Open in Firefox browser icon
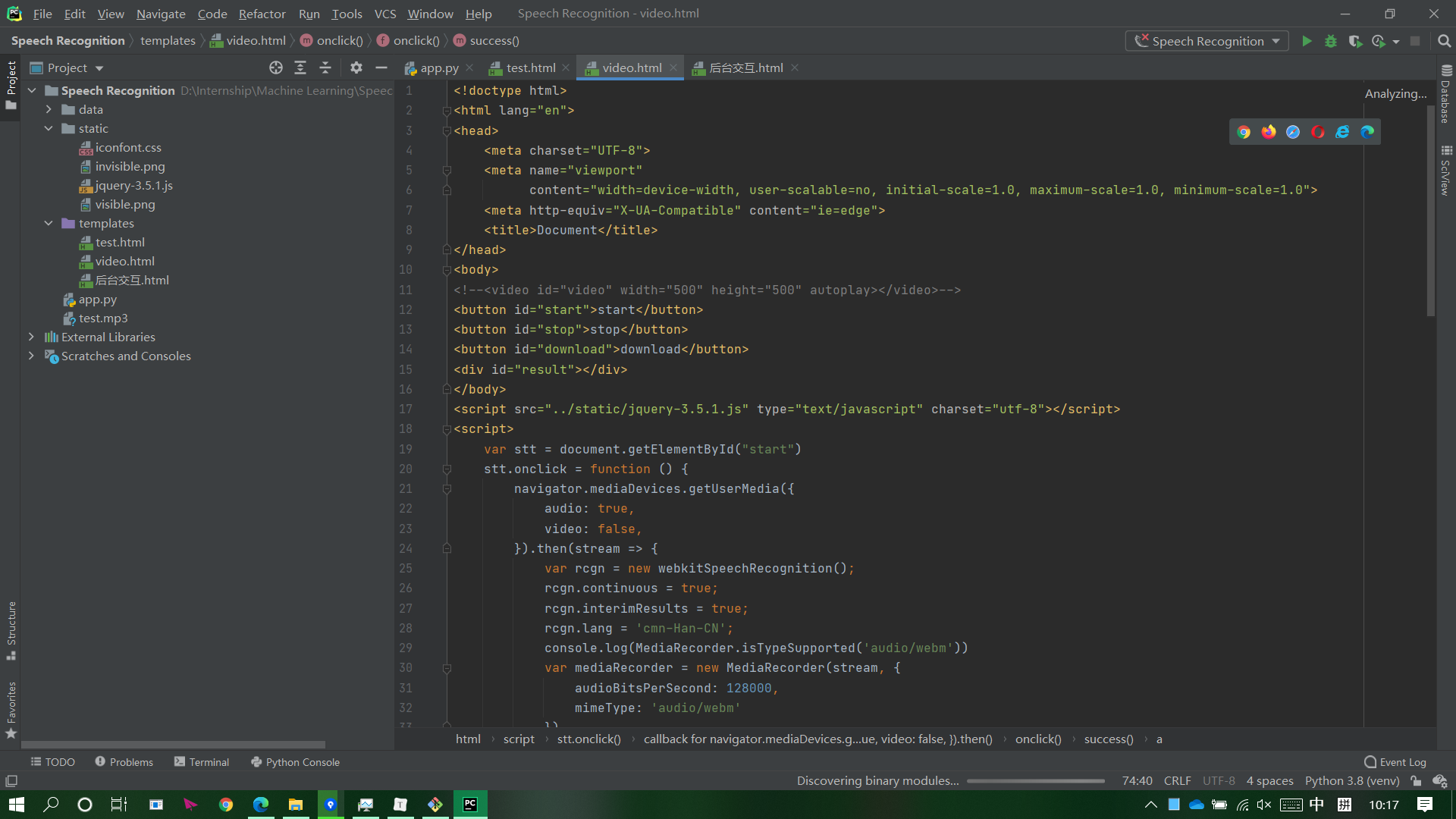The width and height of the screenshot is (1456, 819). [x=1269, y=132]
